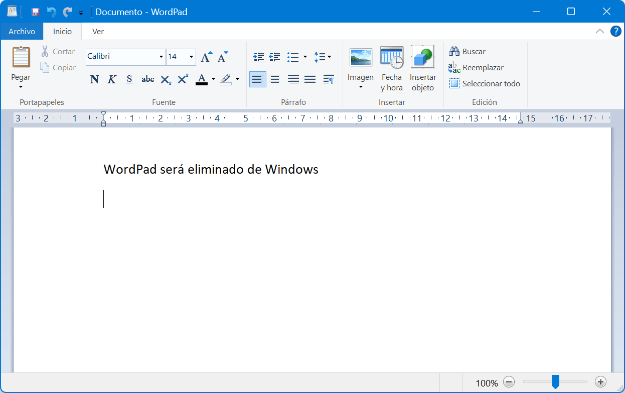Insert Fecha y hora

tap(391, 69)
